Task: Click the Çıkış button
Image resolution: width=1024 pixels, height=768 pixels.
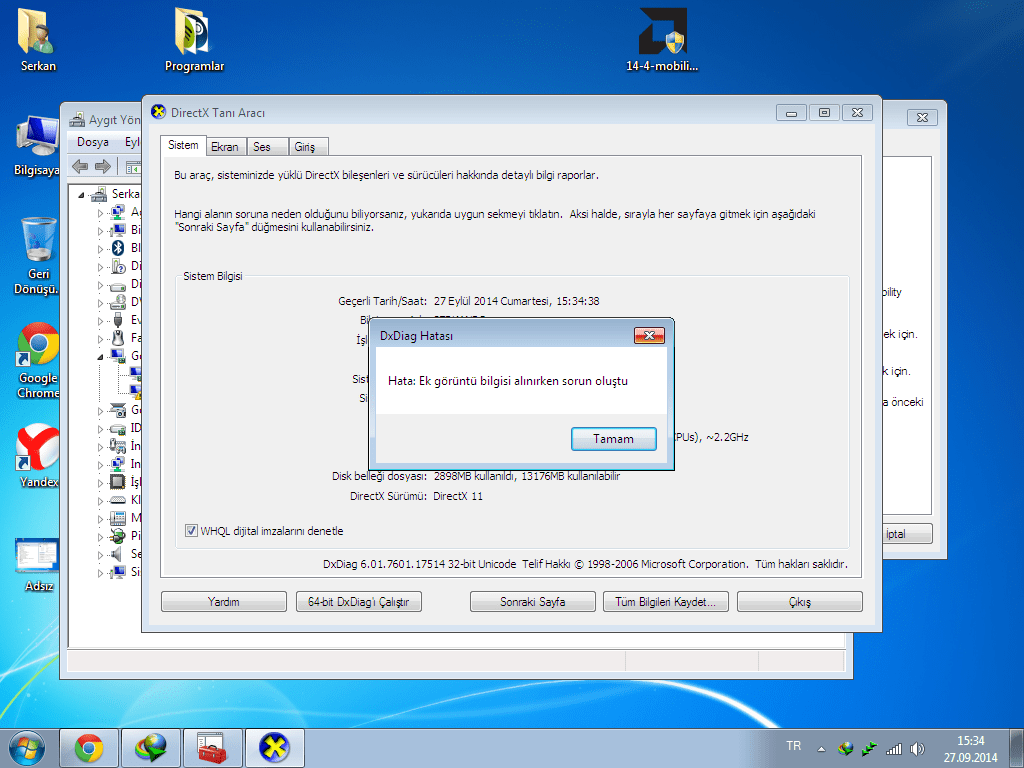Action: 799,601
